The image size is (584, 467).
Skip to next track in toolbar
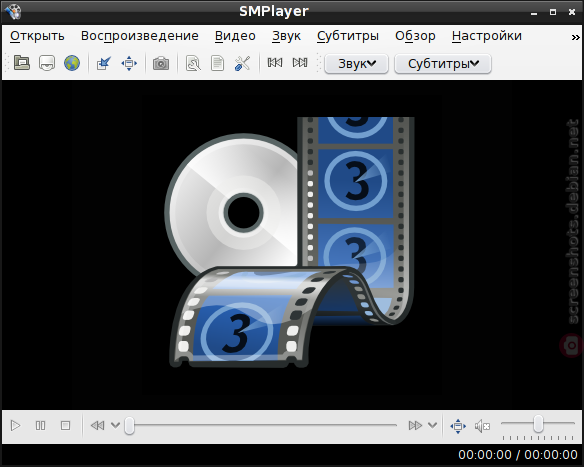pos(300,63)
